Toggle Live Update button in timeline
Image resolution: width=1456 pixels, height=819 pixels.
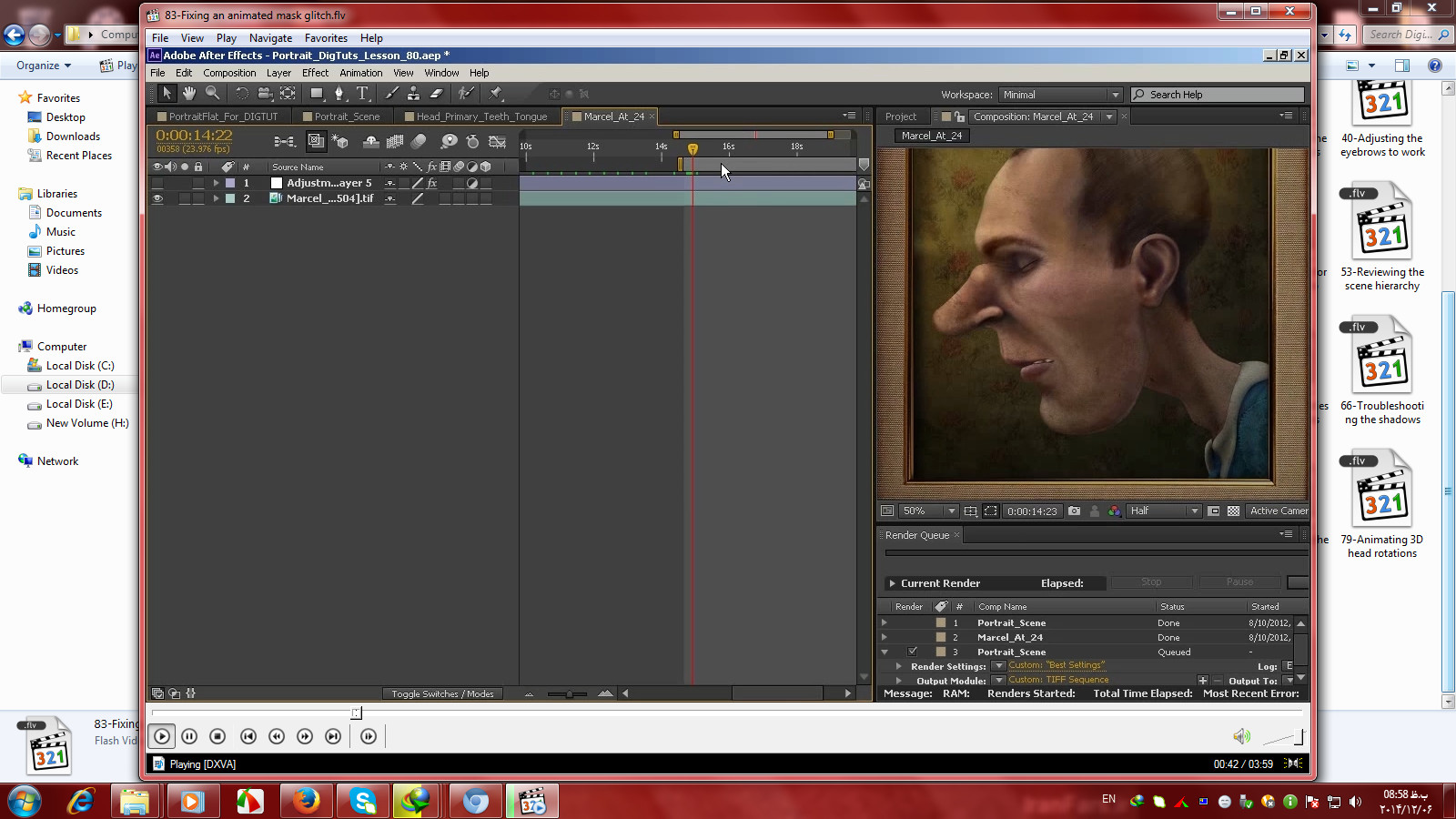pos(316,141)
